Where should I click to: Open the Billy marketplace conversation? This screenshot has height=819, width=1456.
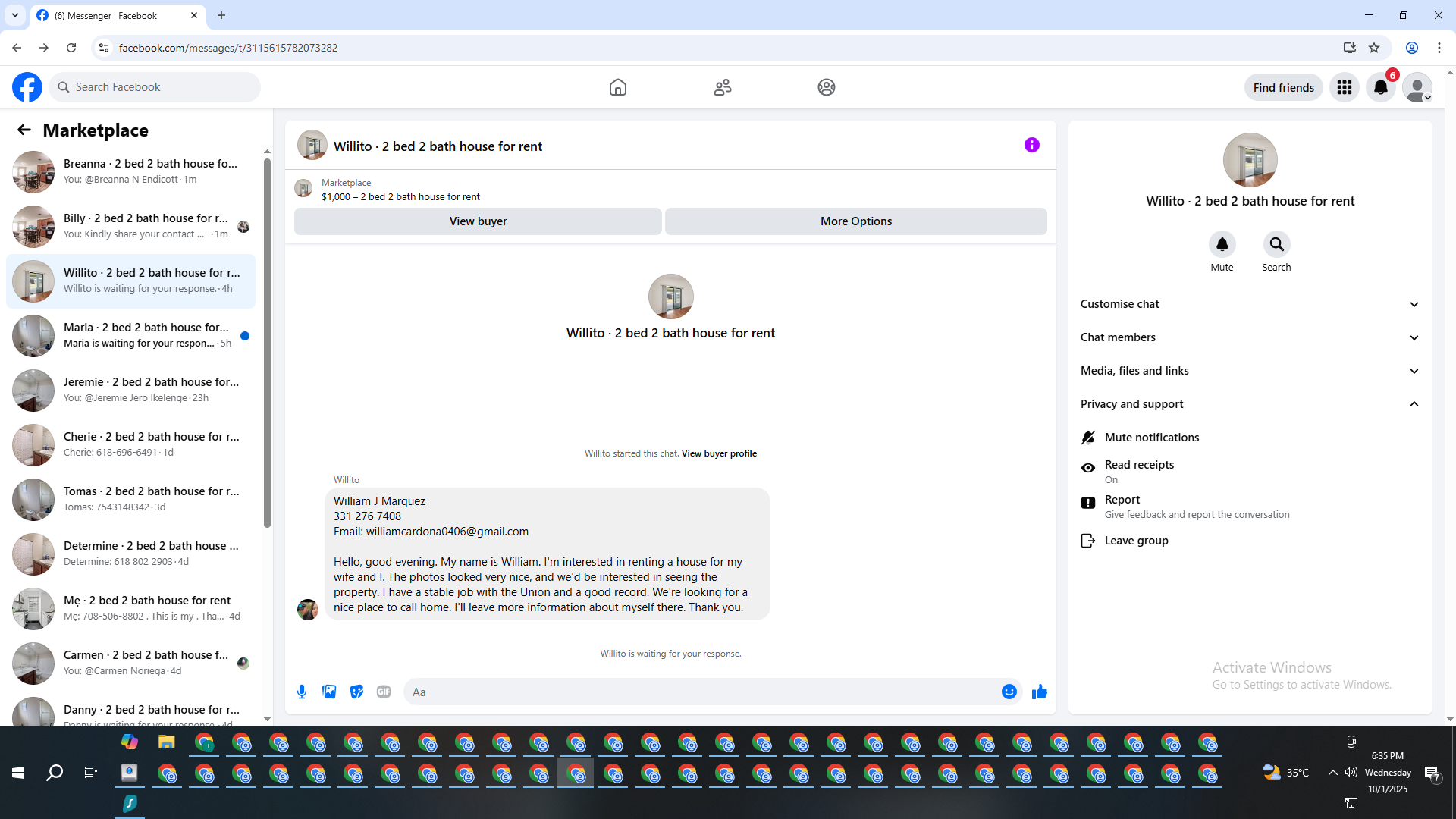point(130,226)
